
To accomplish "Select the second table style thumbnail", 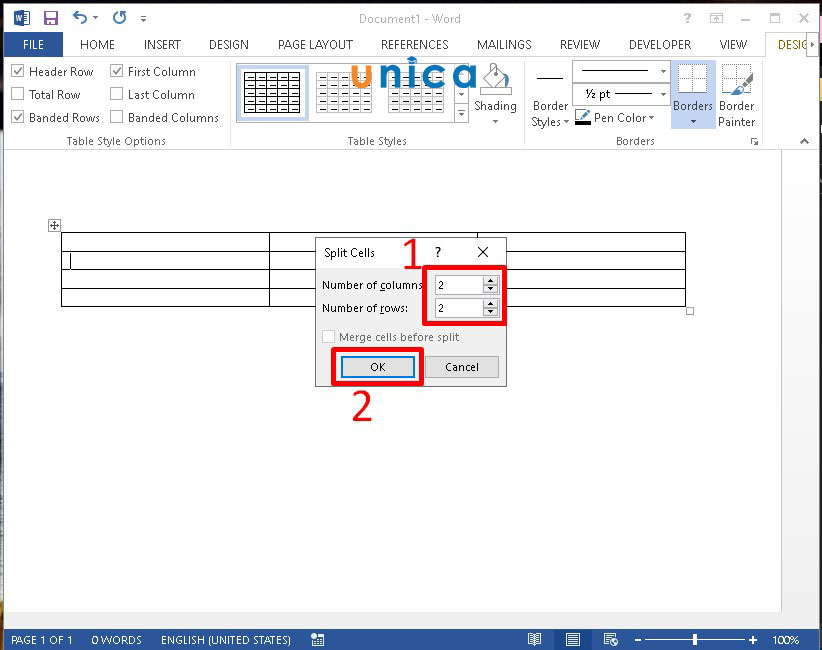I will tap(344, 93).
